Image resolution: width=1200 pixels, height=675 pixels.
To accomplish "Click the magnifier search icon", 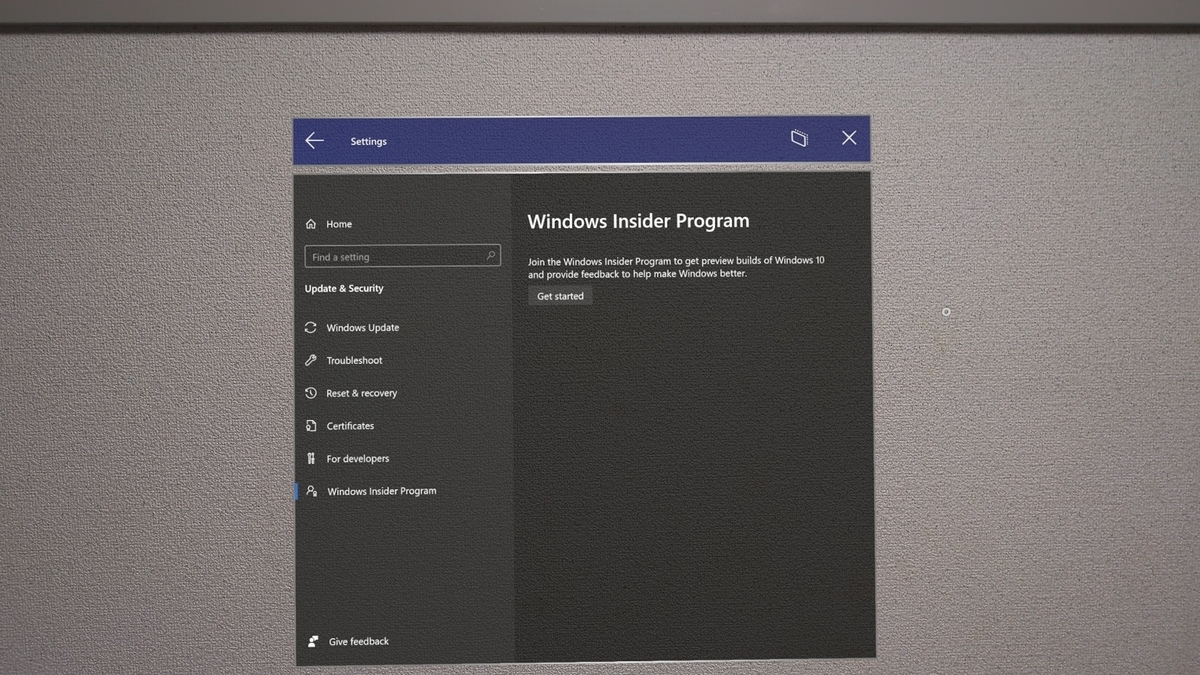I will [x=490, y=256].
